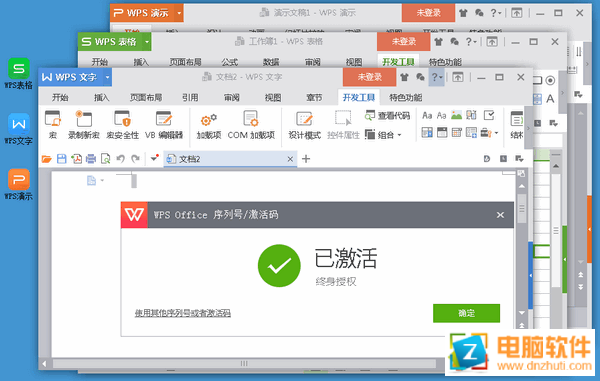Image resolution: width=600 pixels, height=381 pixels.
Task: Open COM 加载项 dialog
Action: 251,124
